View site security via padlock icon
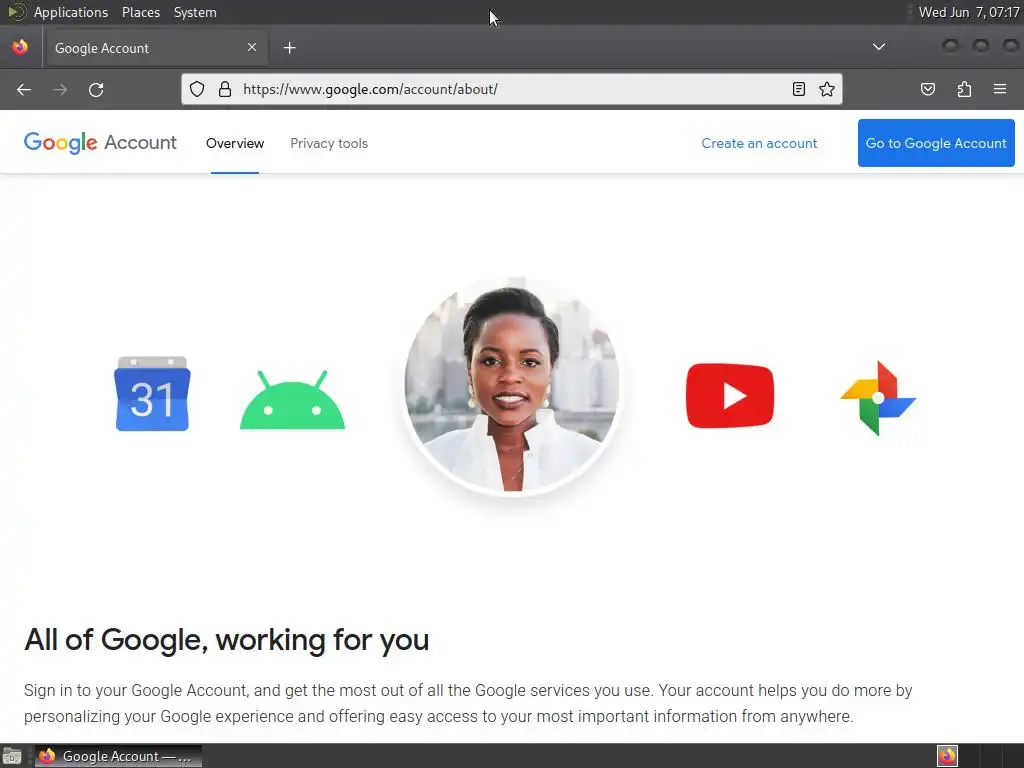 [x=225, y=89]
